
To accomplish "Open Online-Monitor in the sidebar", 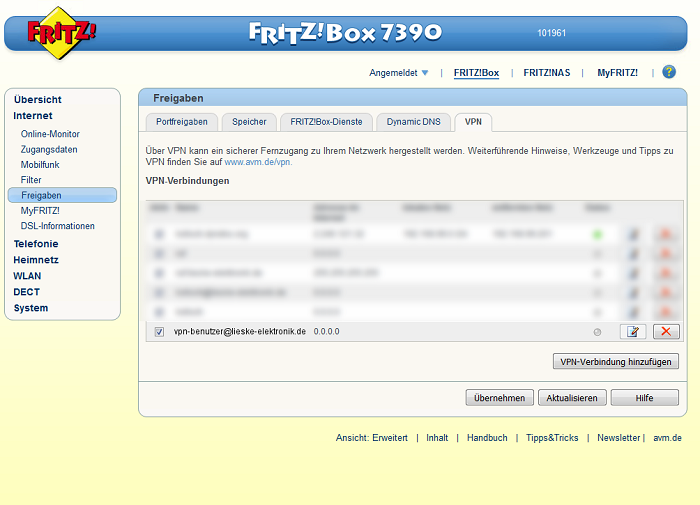I will (x=50, y=134).
